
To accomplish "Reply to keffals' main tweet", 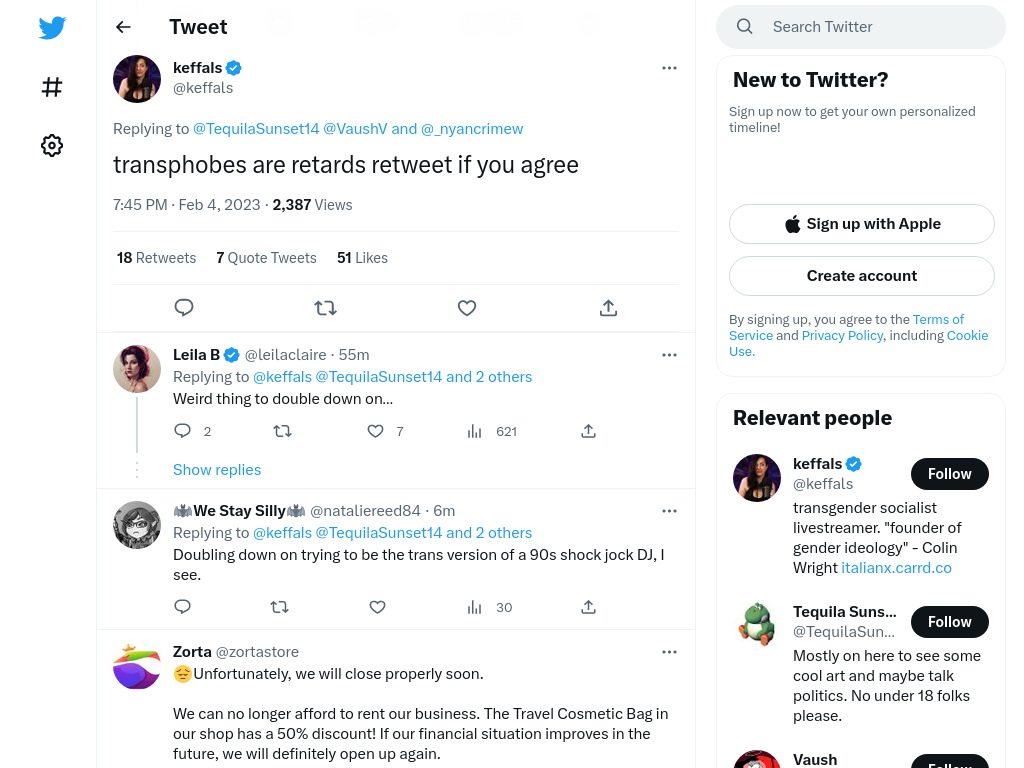I will 184,308.
